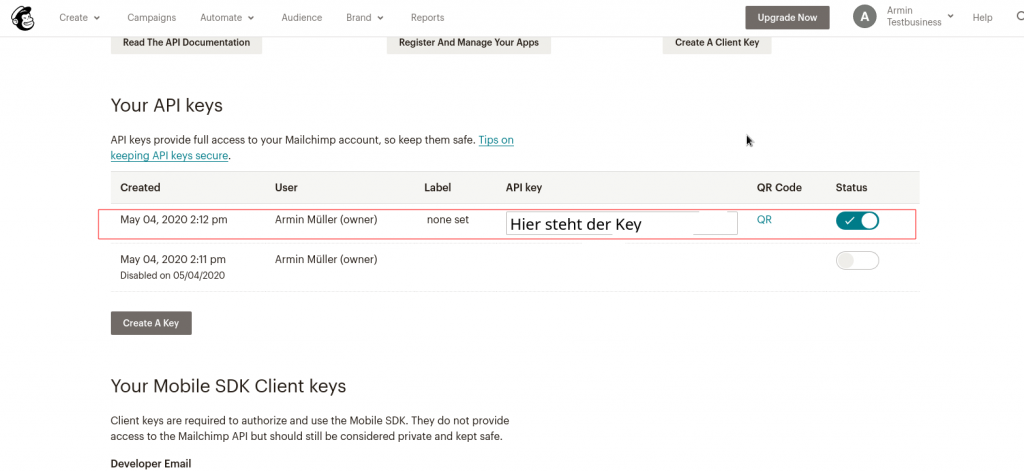This screenshot has height=472, width=1024.
Task: Click the Mailchimp Freddie logo icon
Action: pos(22,17)
